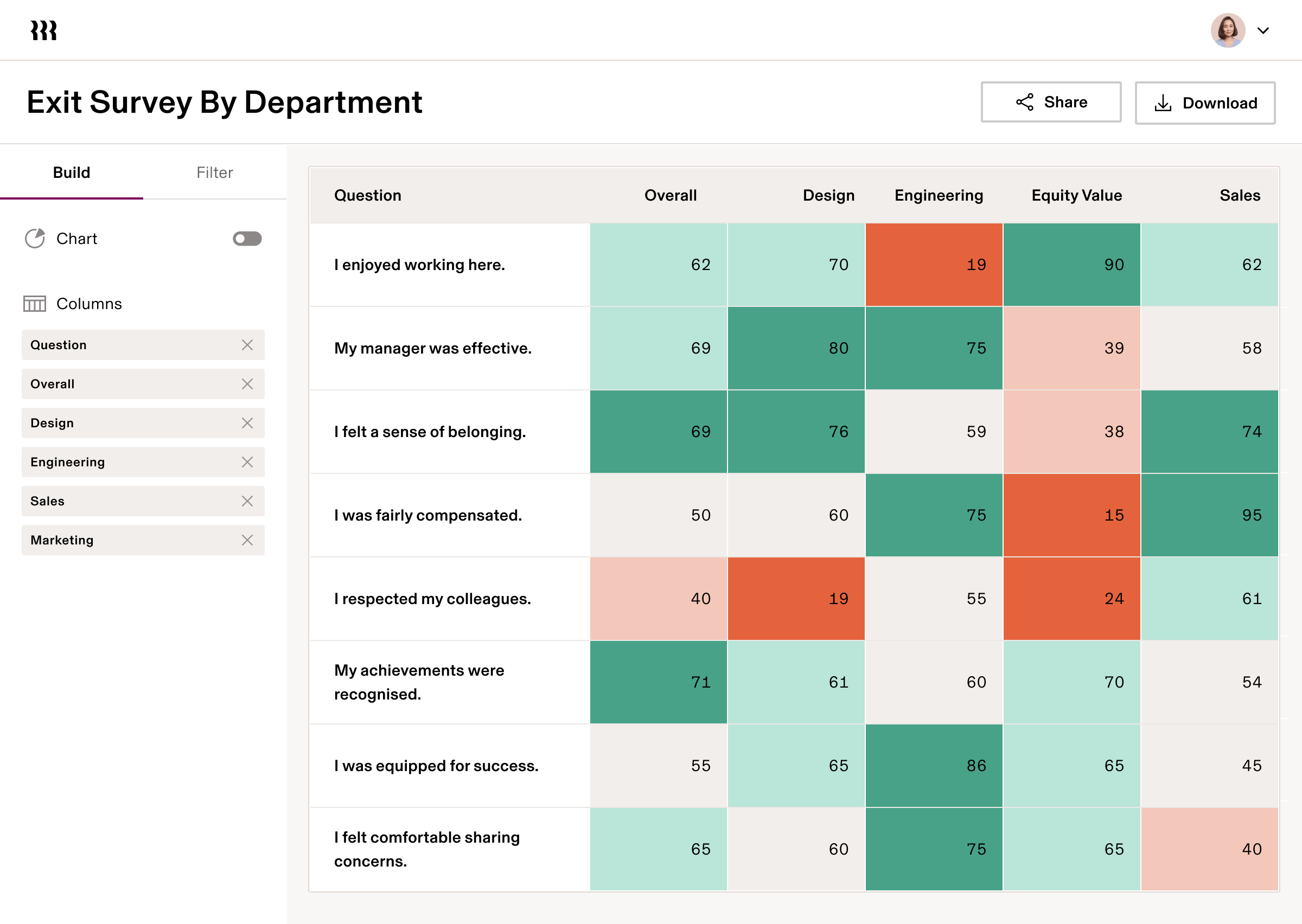Click the share icon inside the Share button

click(1025, 102)
